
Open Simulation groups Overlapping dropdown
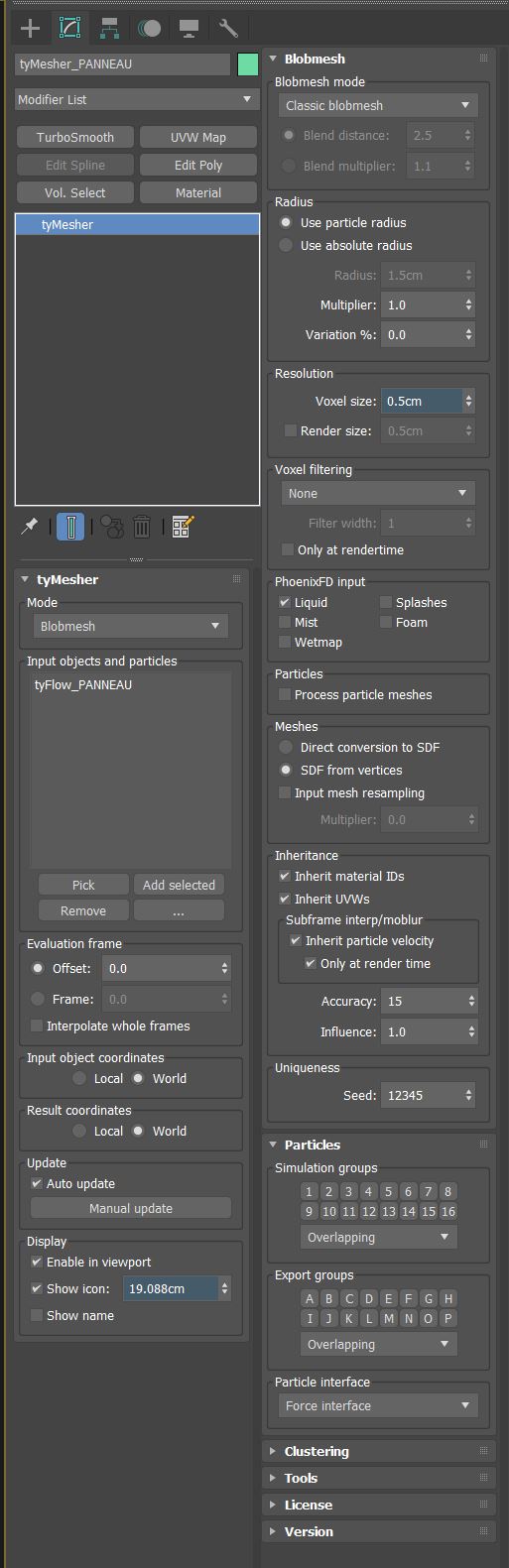(378, 1237)
